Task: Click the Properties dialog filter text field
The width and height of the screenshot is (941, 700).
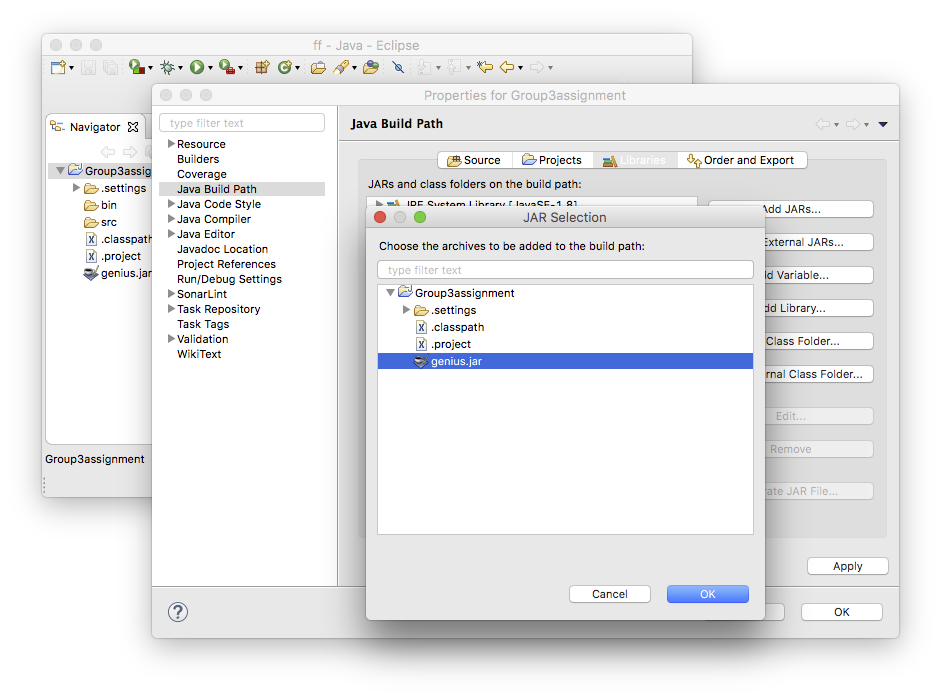Action: tap(242, 123)
